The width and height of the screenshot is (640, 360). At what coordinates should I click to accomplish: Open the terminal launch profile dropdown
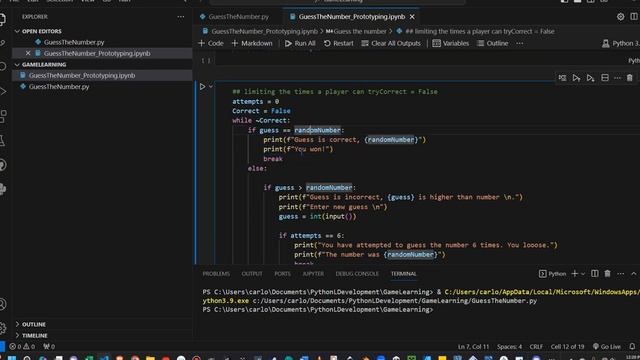pos(583,274)
